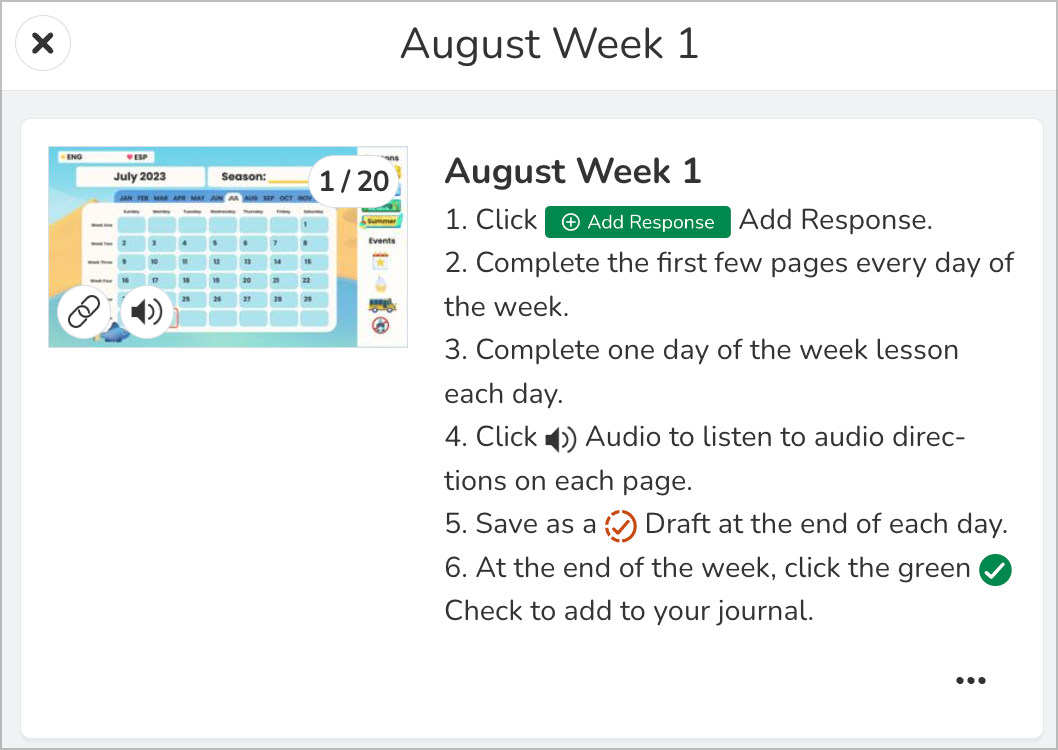The height and width of the screenshot is (750, 1058).
Task: Click the JAN month tab
Action: click(126, 198)
